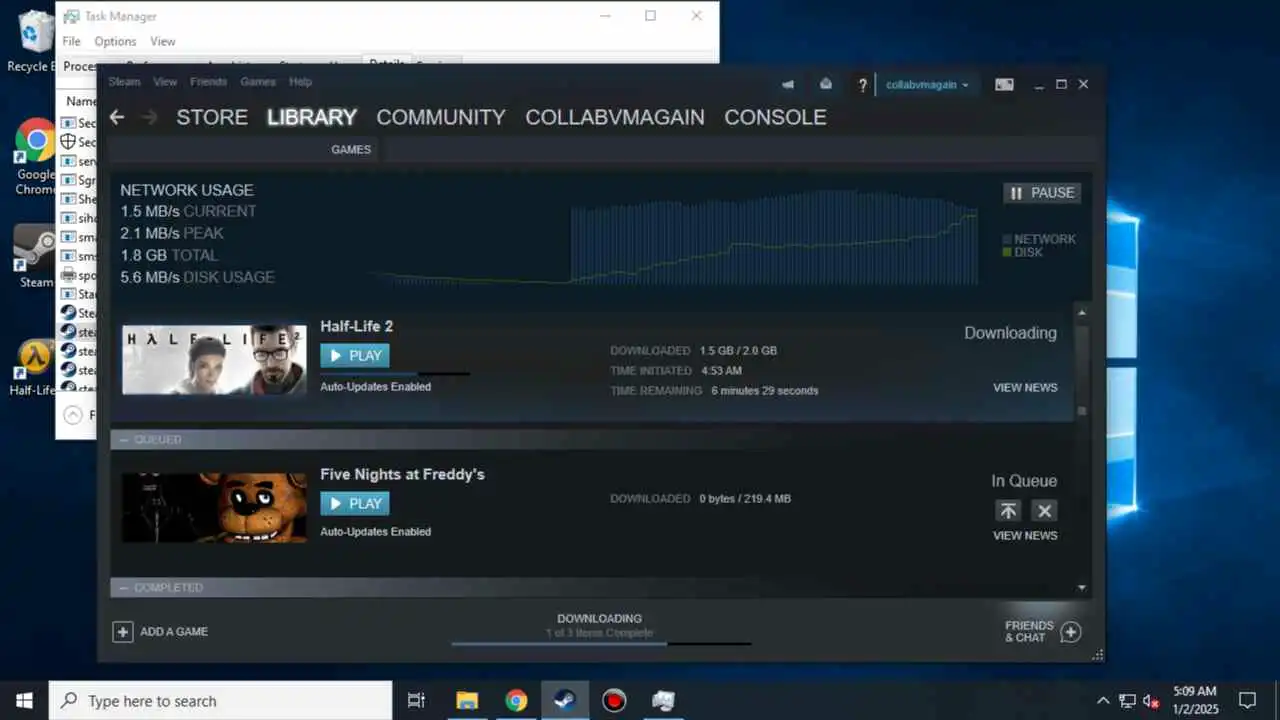The width and height of the screenshot is (1280, 720).
Task: Click the Five Nights at Freddy's thumbnail
Action: pyautogui.click(x=214, y=507)
